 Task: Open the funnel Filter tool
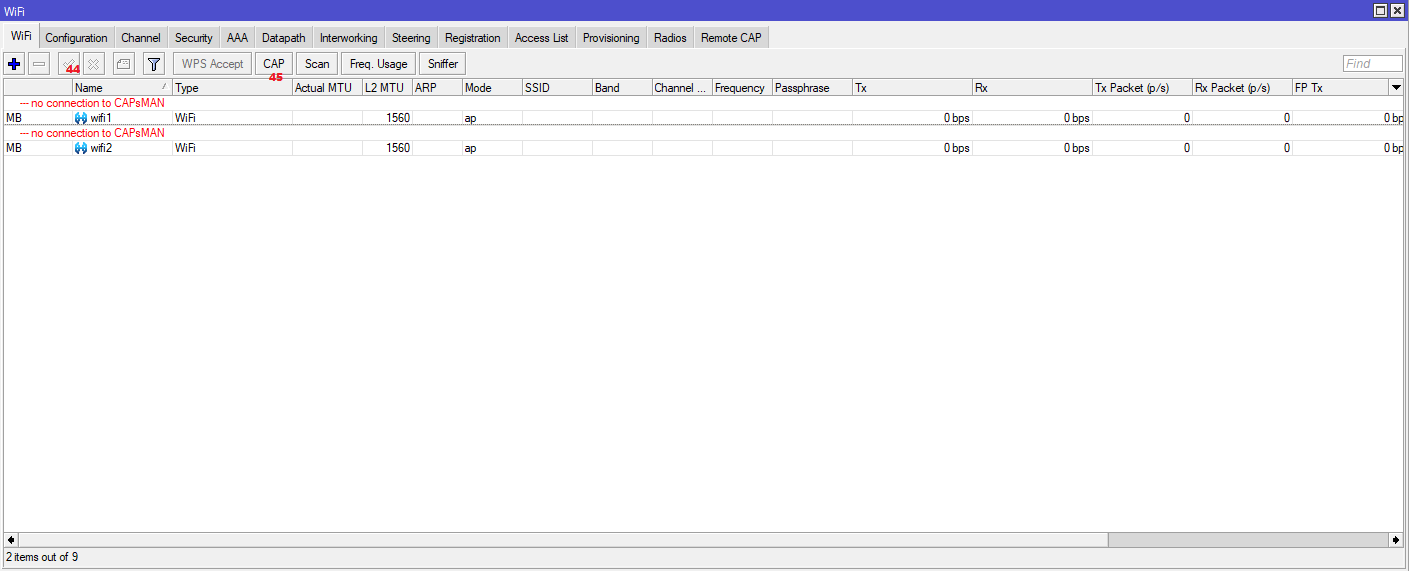coord(153,64)
